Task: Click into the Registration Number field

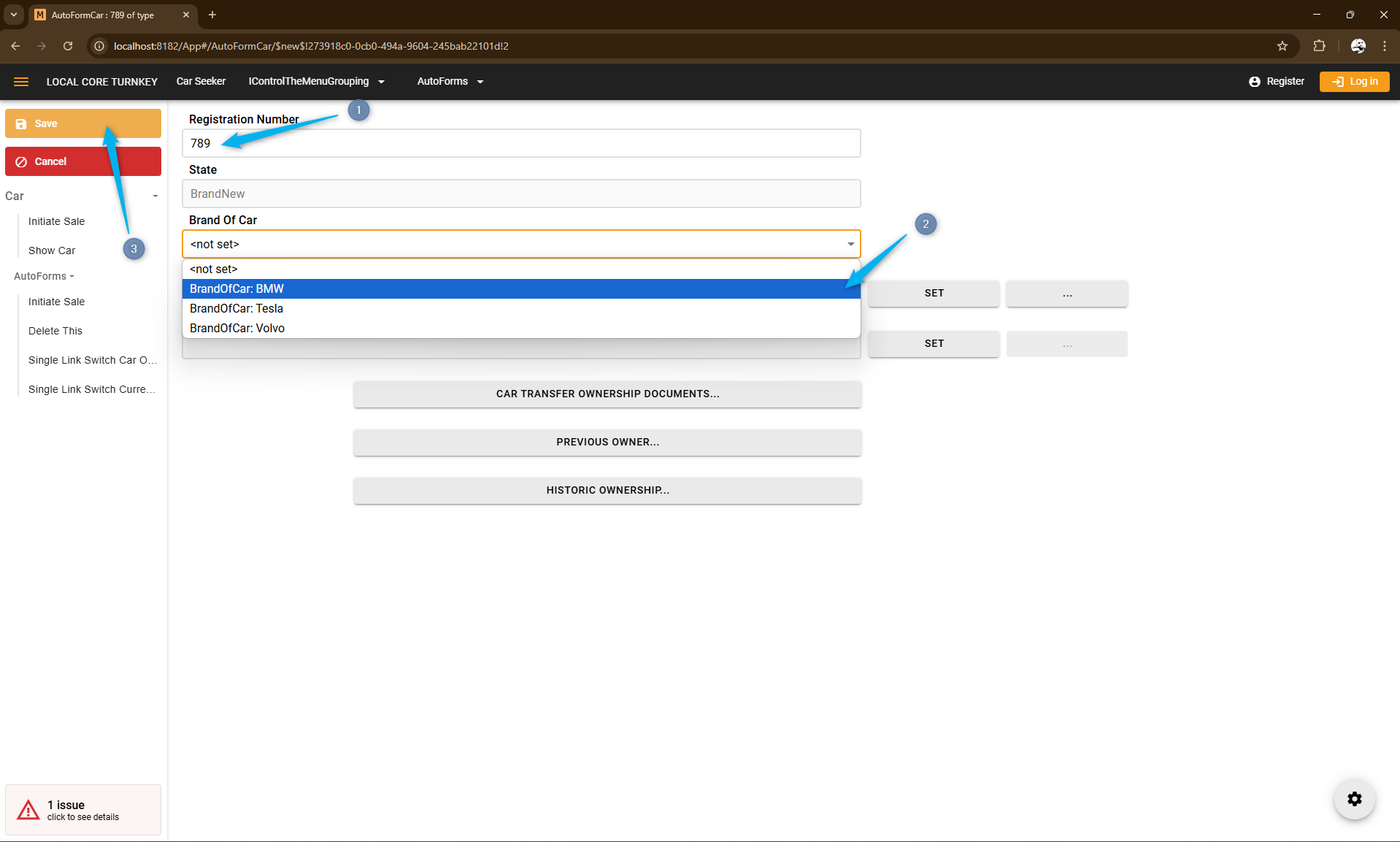Action: pos(521,144)
